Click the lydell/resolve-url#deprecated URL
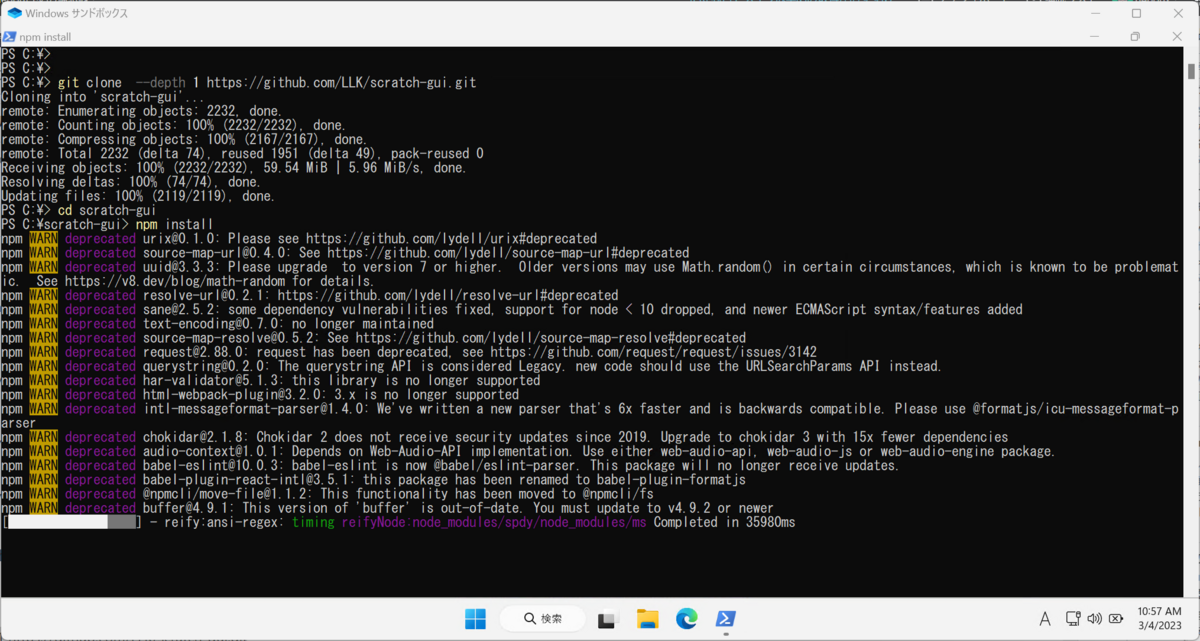Screen dimensions: 1200x641 [448, 296]
